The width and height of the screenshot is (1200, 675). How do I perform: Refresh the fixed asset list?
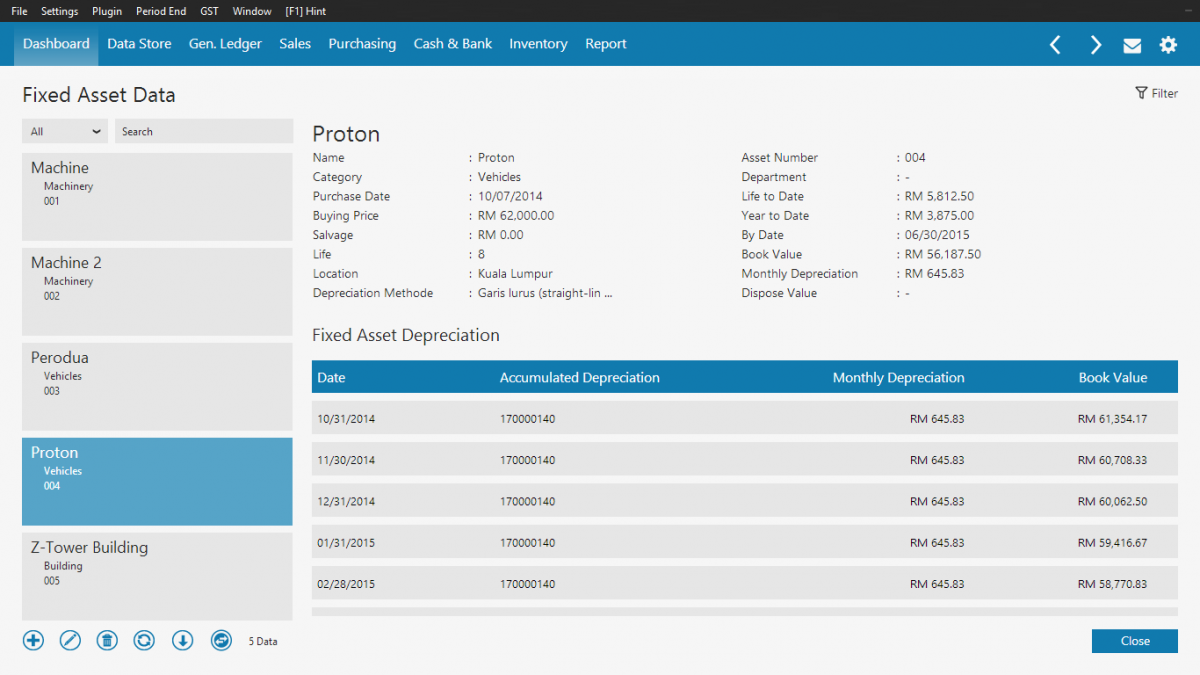click(x=144, y=640)
